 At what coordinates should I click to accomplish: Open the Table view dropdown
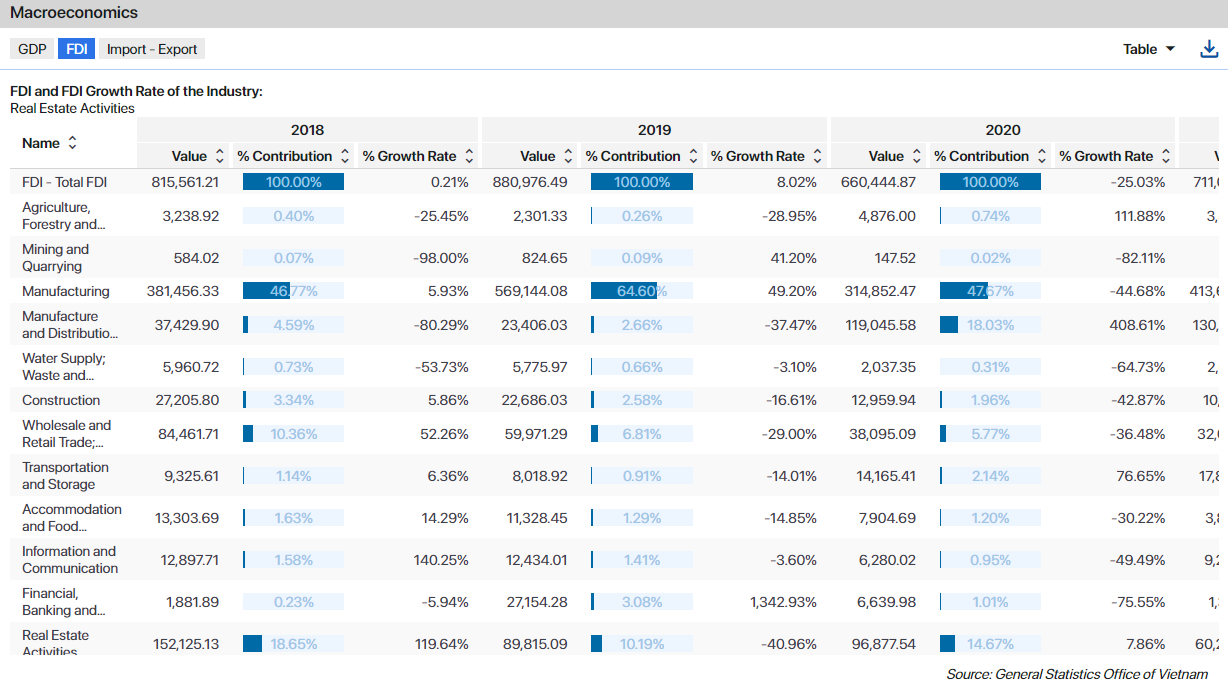[1148, 49]
